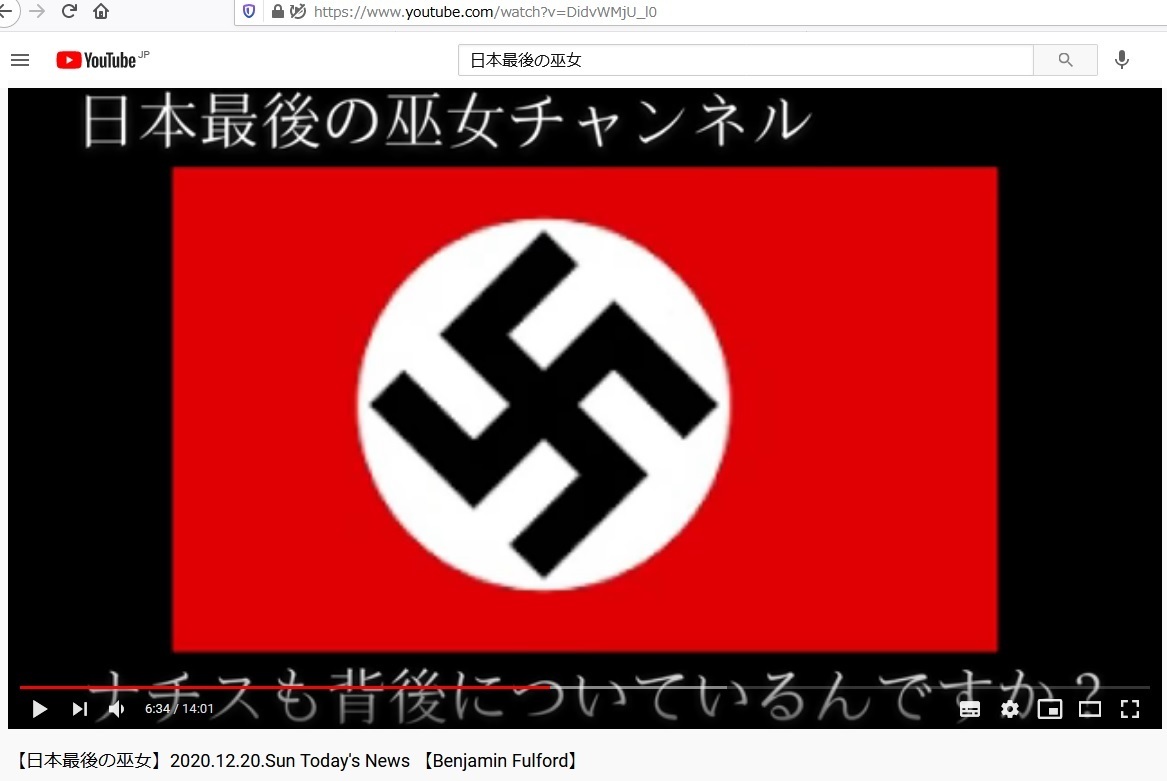1167x781 pixels.
Task: Toggle subtitles/closed captions
Action: (x=970, y=709)
